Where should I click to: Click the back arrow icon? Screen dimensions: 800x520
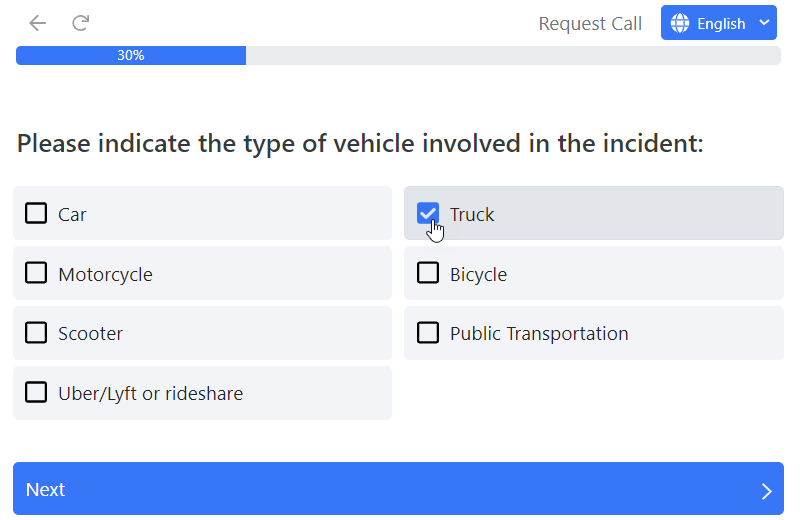tap(37, 23)
